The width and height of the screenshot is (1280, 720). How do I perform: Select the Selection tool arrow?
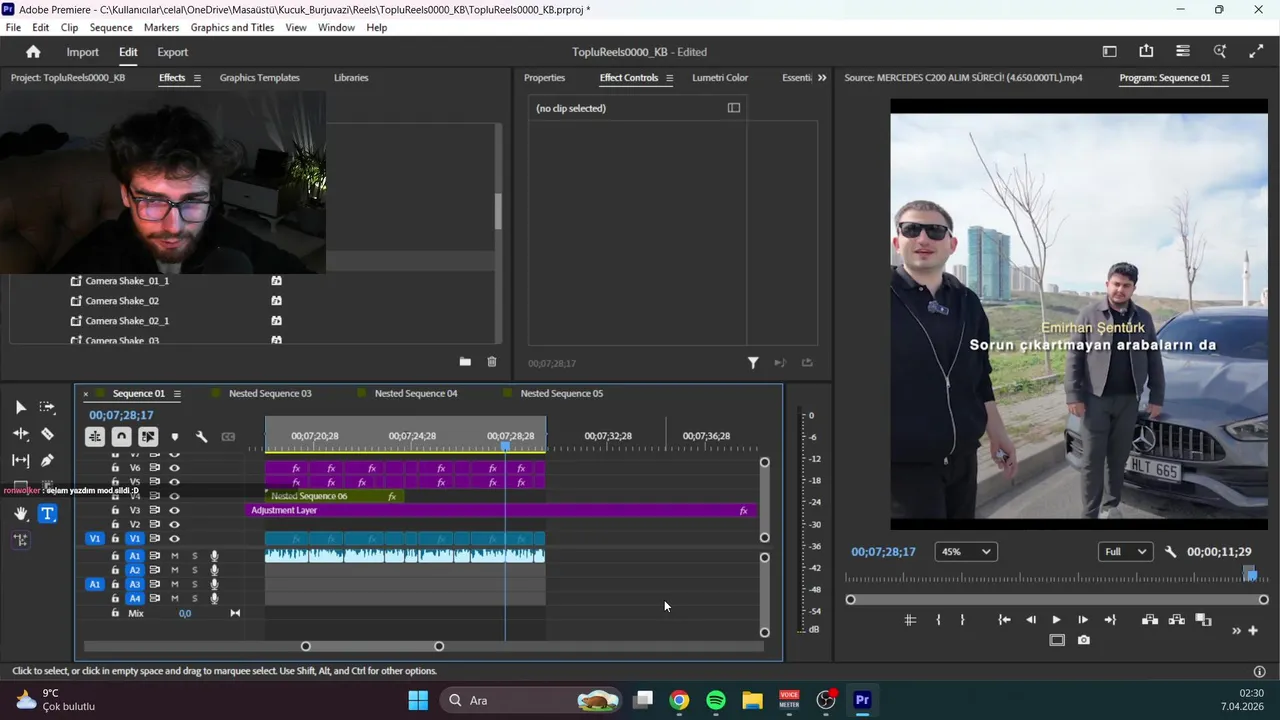pyautogui.click(x=20, y=407)
